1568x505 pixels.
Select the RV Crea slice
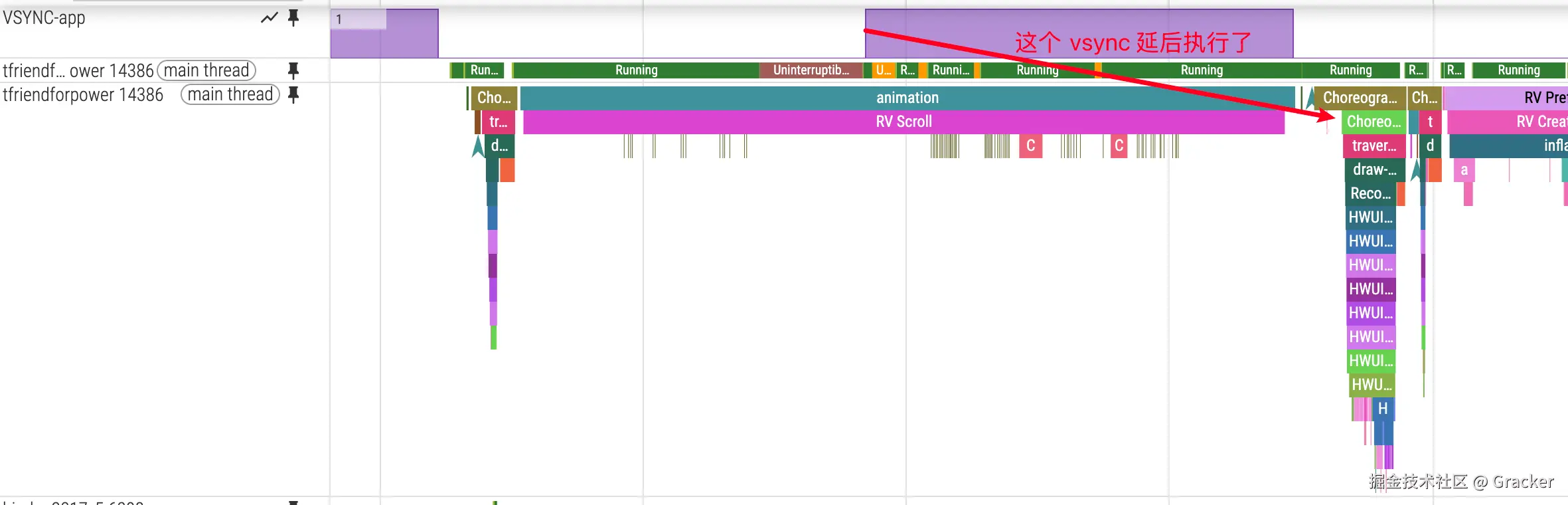click(x=1508, y=122)
